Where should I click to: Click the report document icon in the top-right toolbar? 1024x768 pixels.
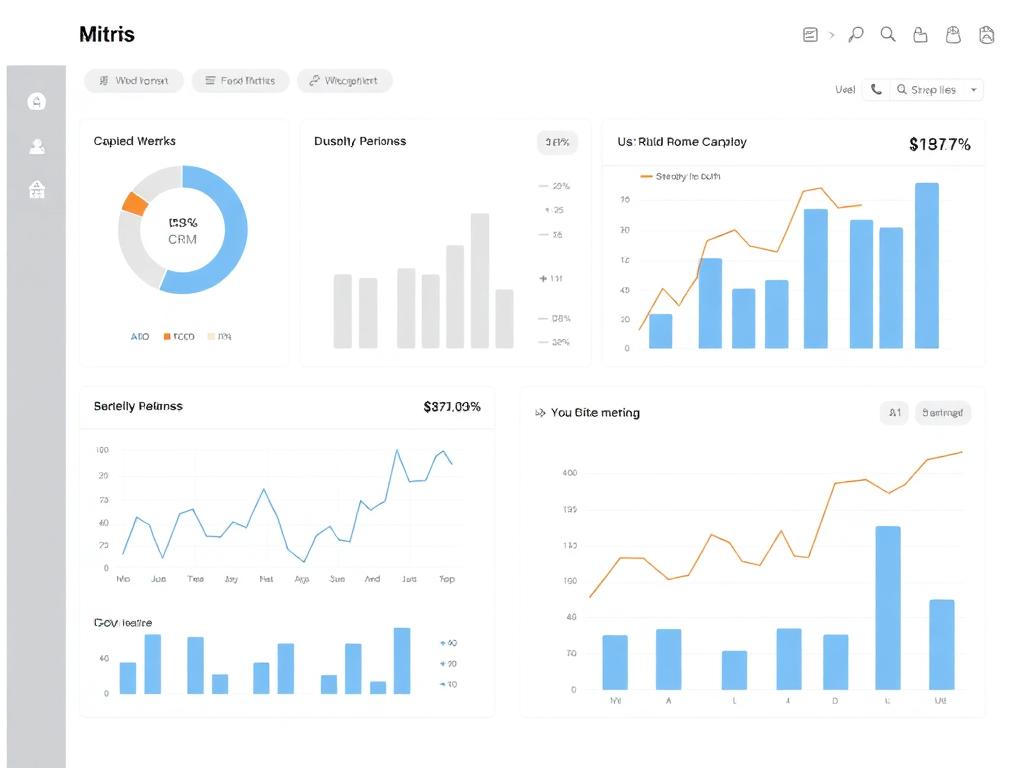click(810, 34)
